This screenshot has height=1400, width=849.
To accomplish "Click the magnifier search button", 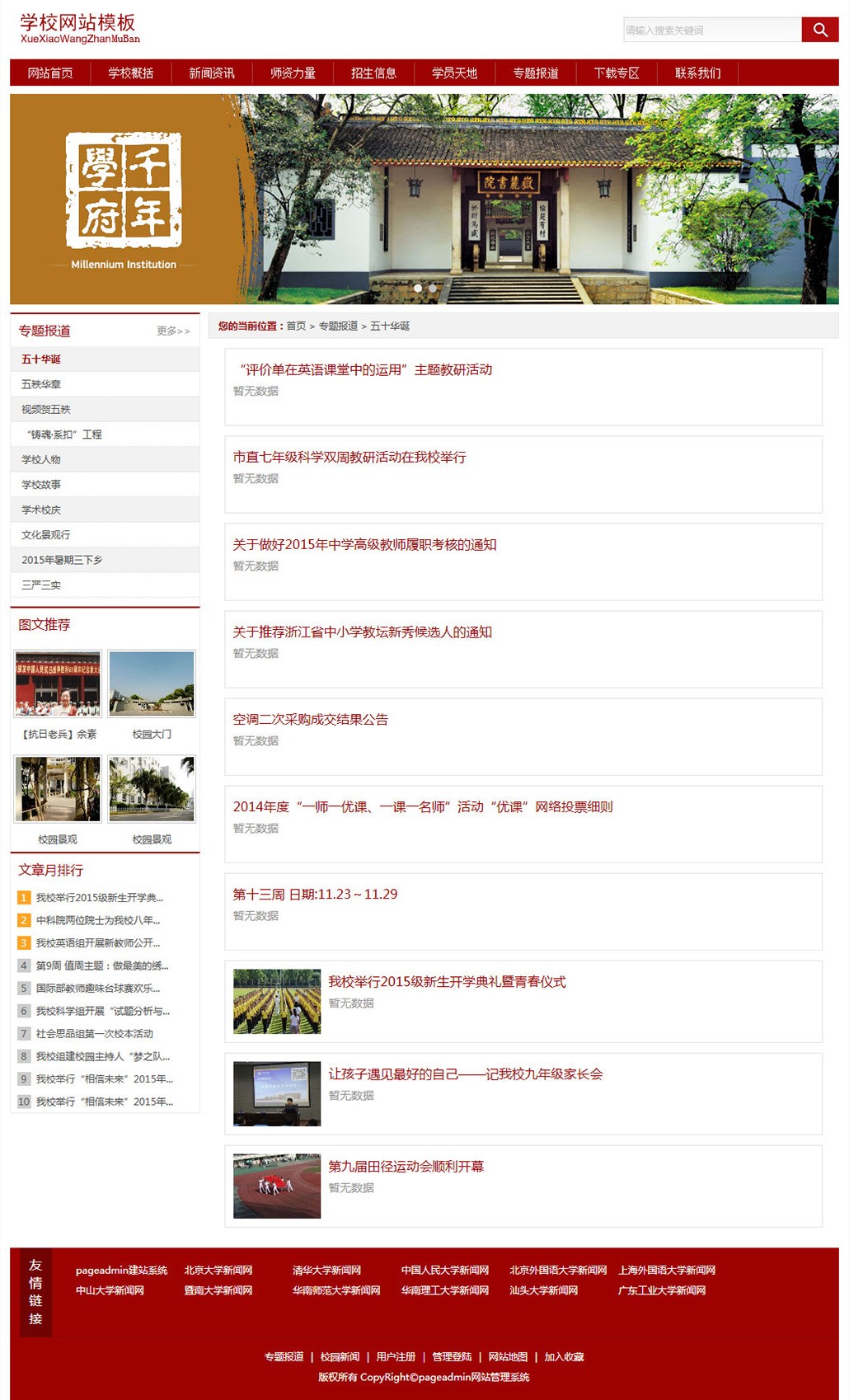I will click(819, 30).
